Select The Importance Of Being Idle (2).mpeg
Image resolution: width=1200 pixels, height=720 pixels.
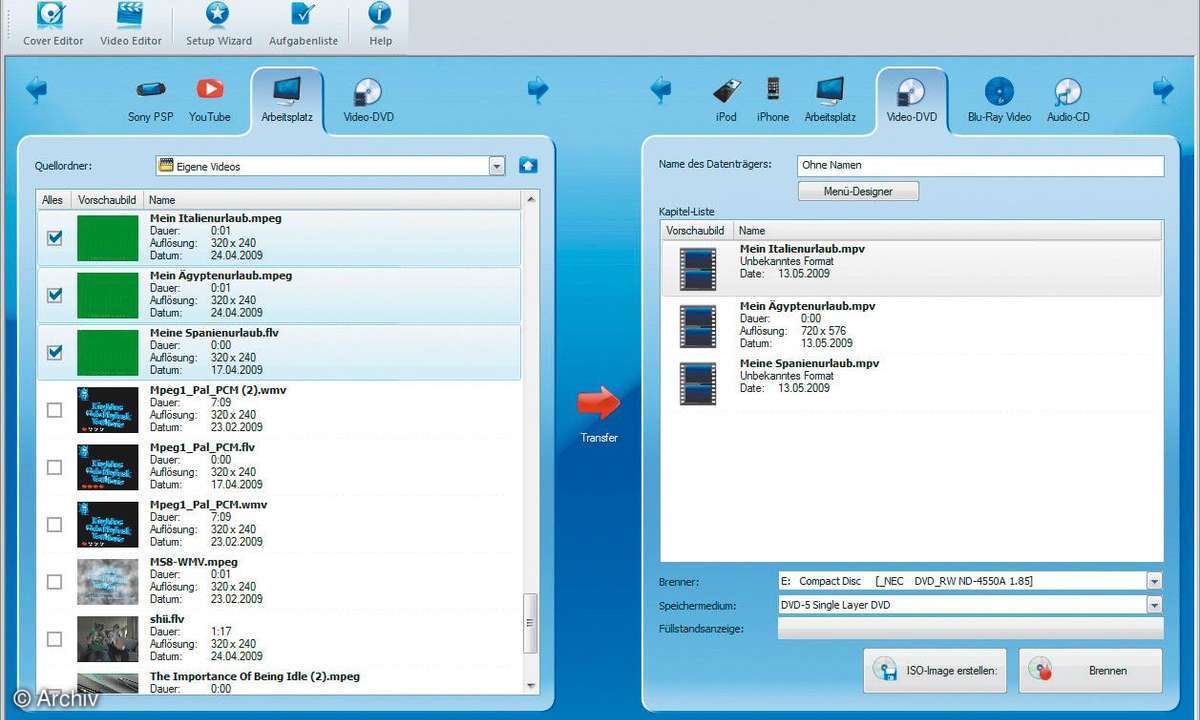[x=254, y=677]
